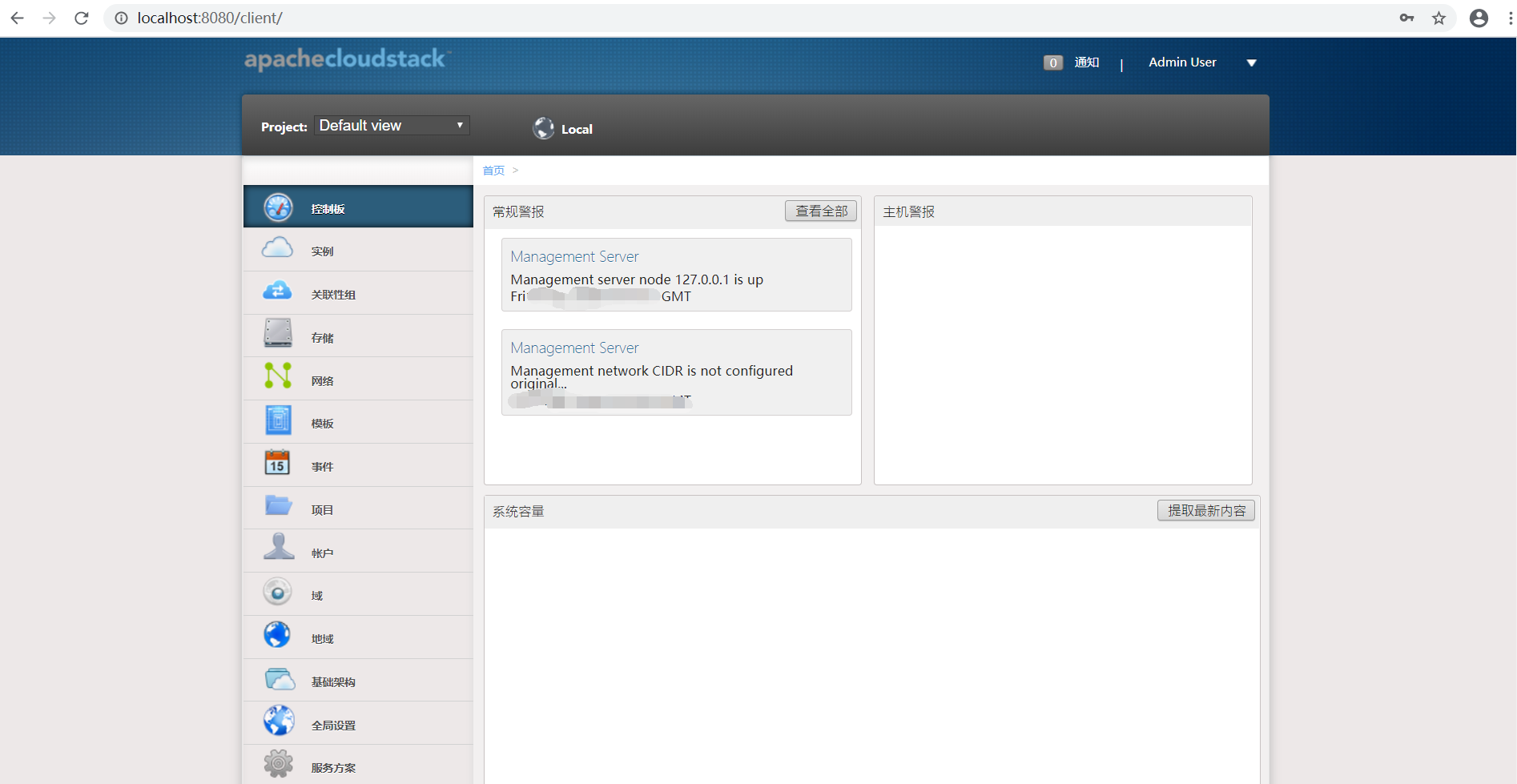This screenshot has height=784, width=1517.
Task: Click the 提取最新内容 button
Action: [1206, 510]
